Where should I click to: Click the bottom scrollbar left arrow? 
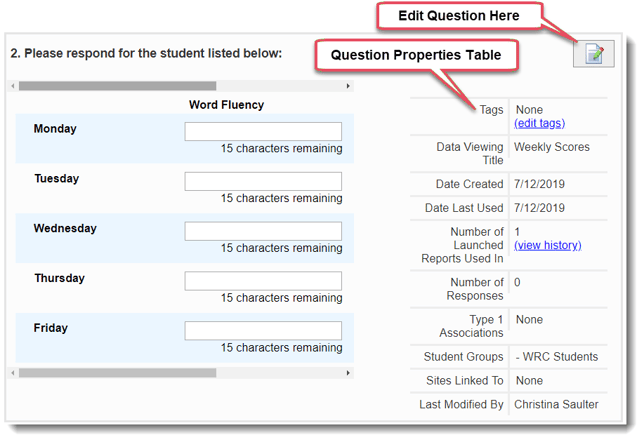(14, 373)
